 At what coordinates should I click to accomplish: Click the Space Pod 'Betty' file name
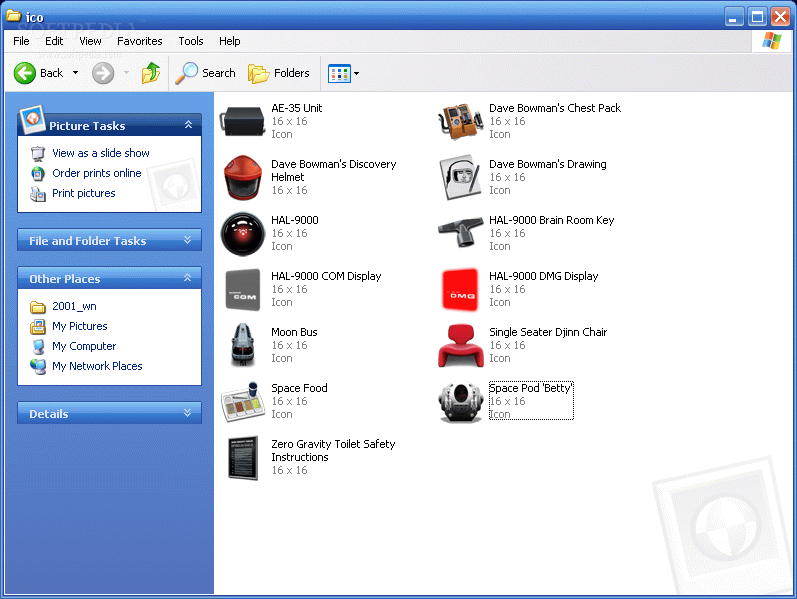(531, 388)
